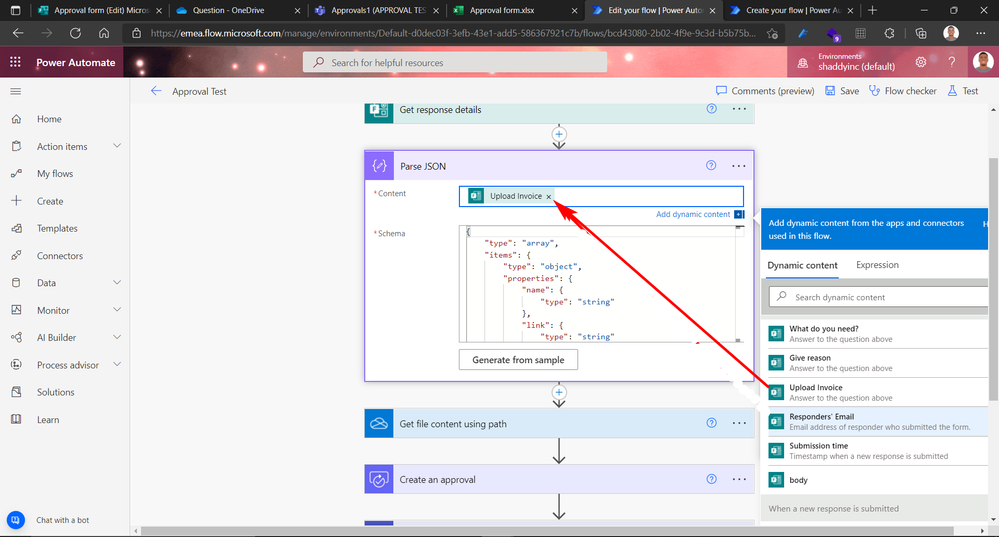
Task: Open help for Parse JSON action
Action: pos(711,166)
